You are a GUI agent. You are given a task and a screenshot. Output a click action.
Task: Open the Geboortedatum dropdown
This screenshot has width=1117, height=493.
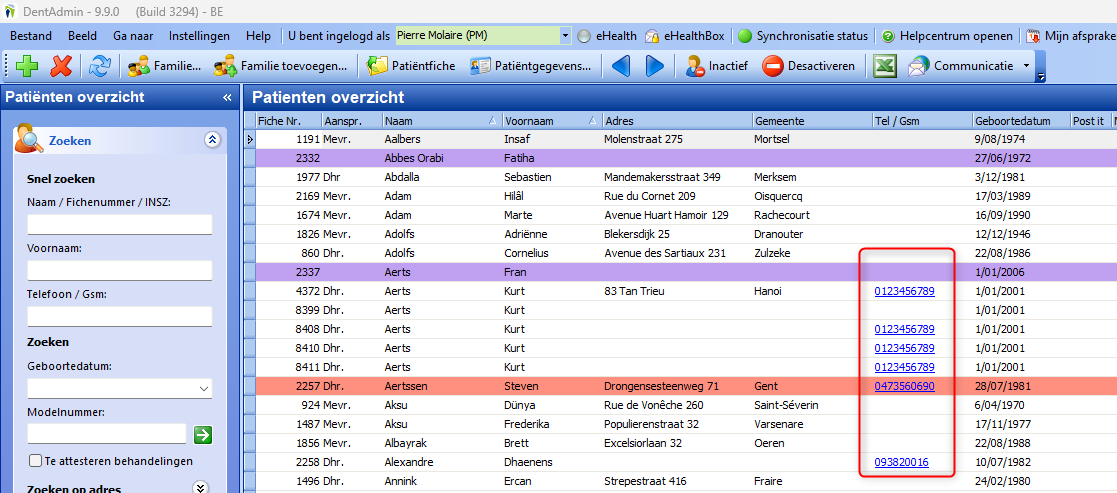(204, 388)
